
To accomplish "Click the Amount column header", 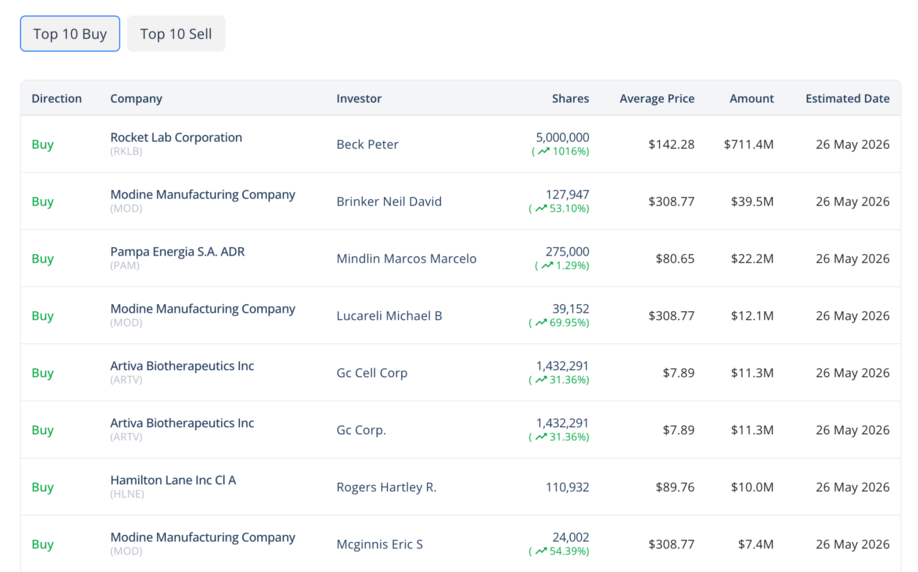I will 752,98.
